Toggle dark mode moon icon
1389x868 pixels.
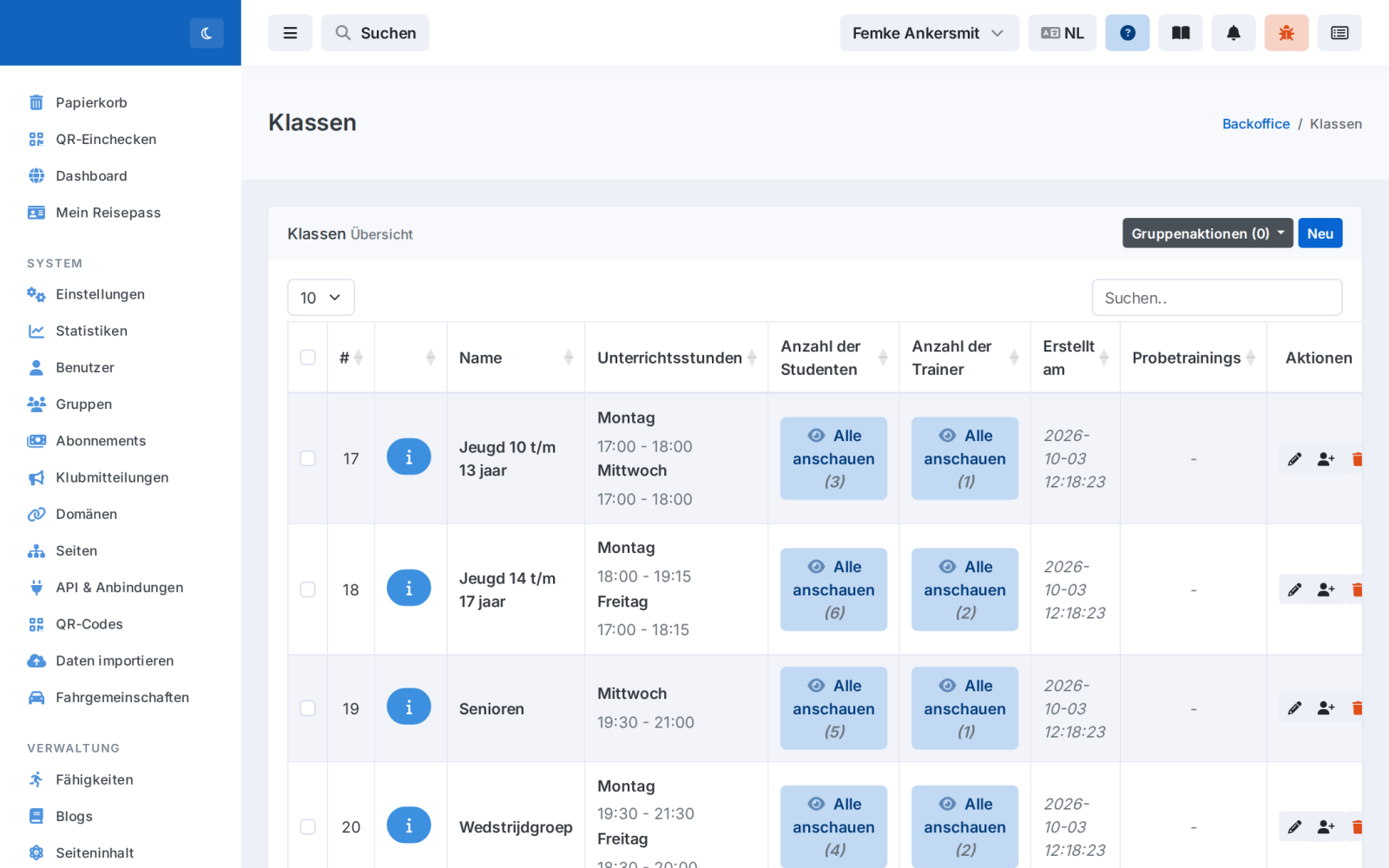tap(207, 33)
